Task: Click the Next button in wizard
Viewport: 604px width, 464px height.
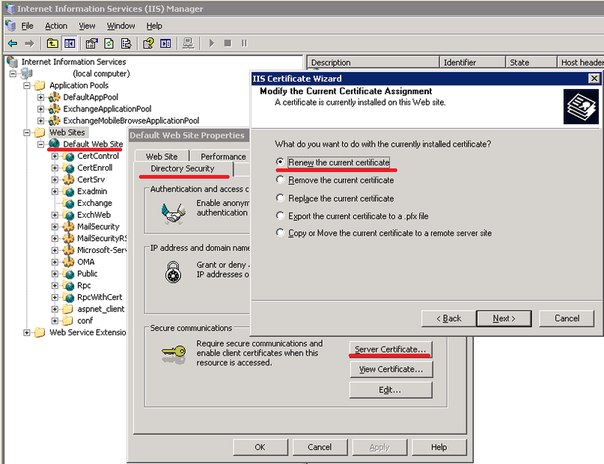Action: (x=504, y=318)
